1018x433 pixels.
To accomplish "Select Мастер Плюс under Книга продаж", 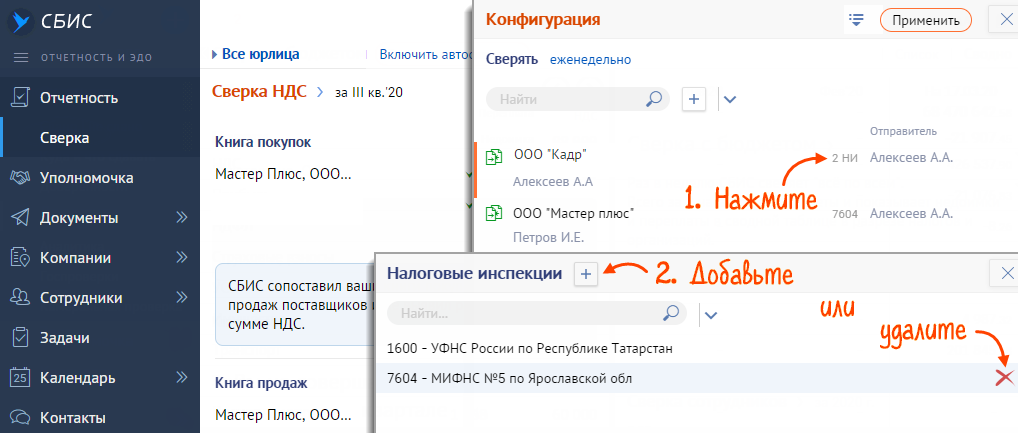I will coord(283,414).
